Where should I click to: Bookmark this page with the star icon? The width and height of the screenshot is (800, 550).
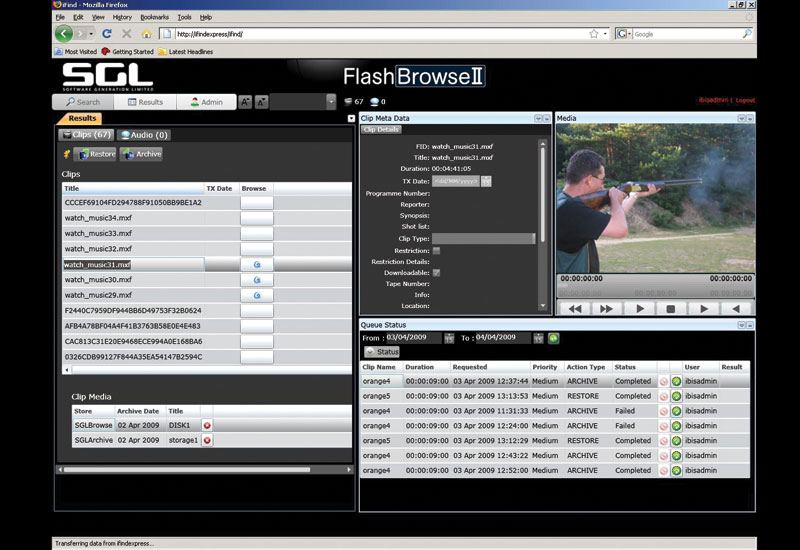coord(593,34)
